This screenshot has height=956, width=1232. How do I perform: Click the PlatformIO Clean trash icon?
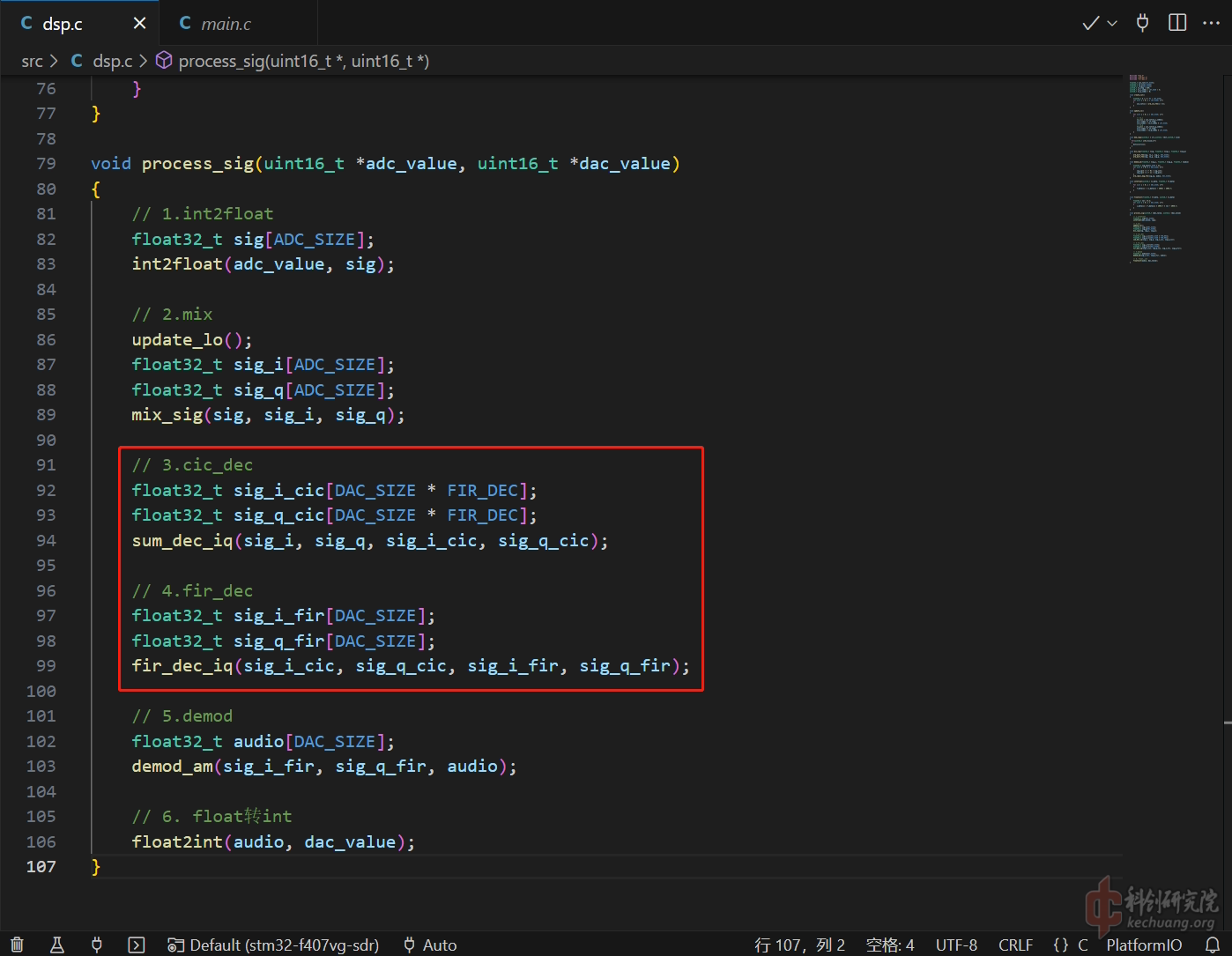17,945
